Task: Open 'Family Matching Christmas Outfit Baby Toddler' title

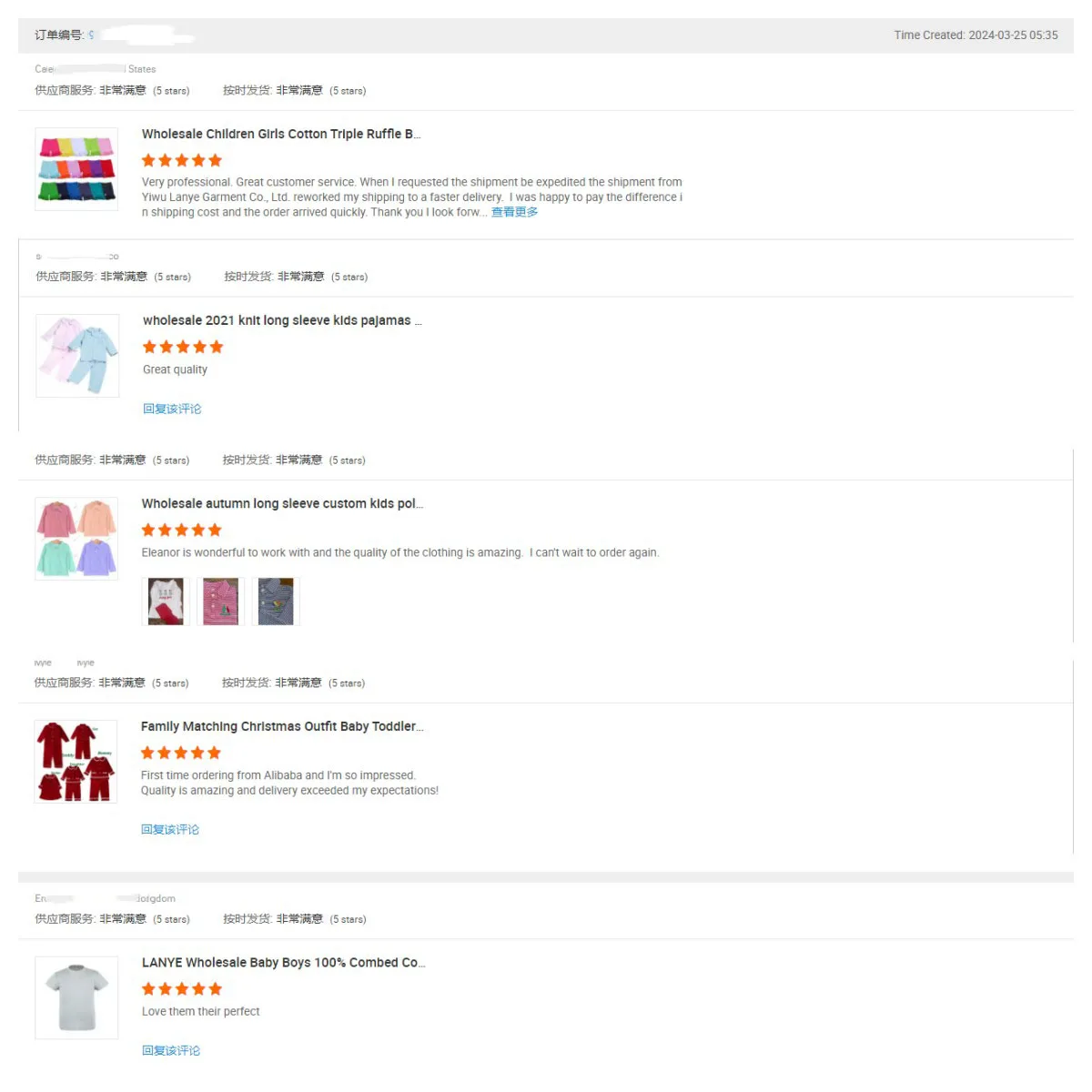Action: click(281, 726)
